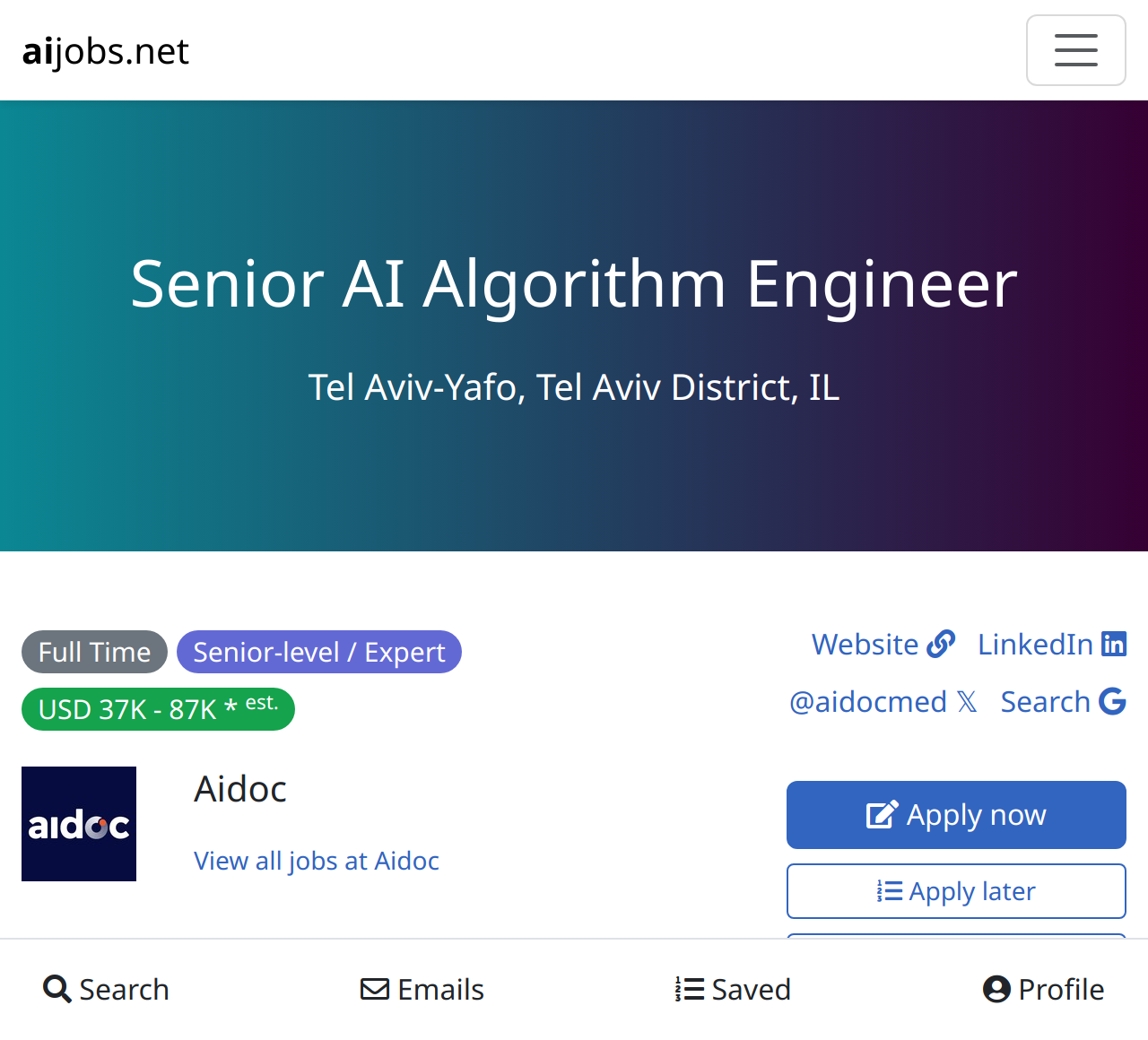Open the hamburger navigation menu

coord(1075,50)
